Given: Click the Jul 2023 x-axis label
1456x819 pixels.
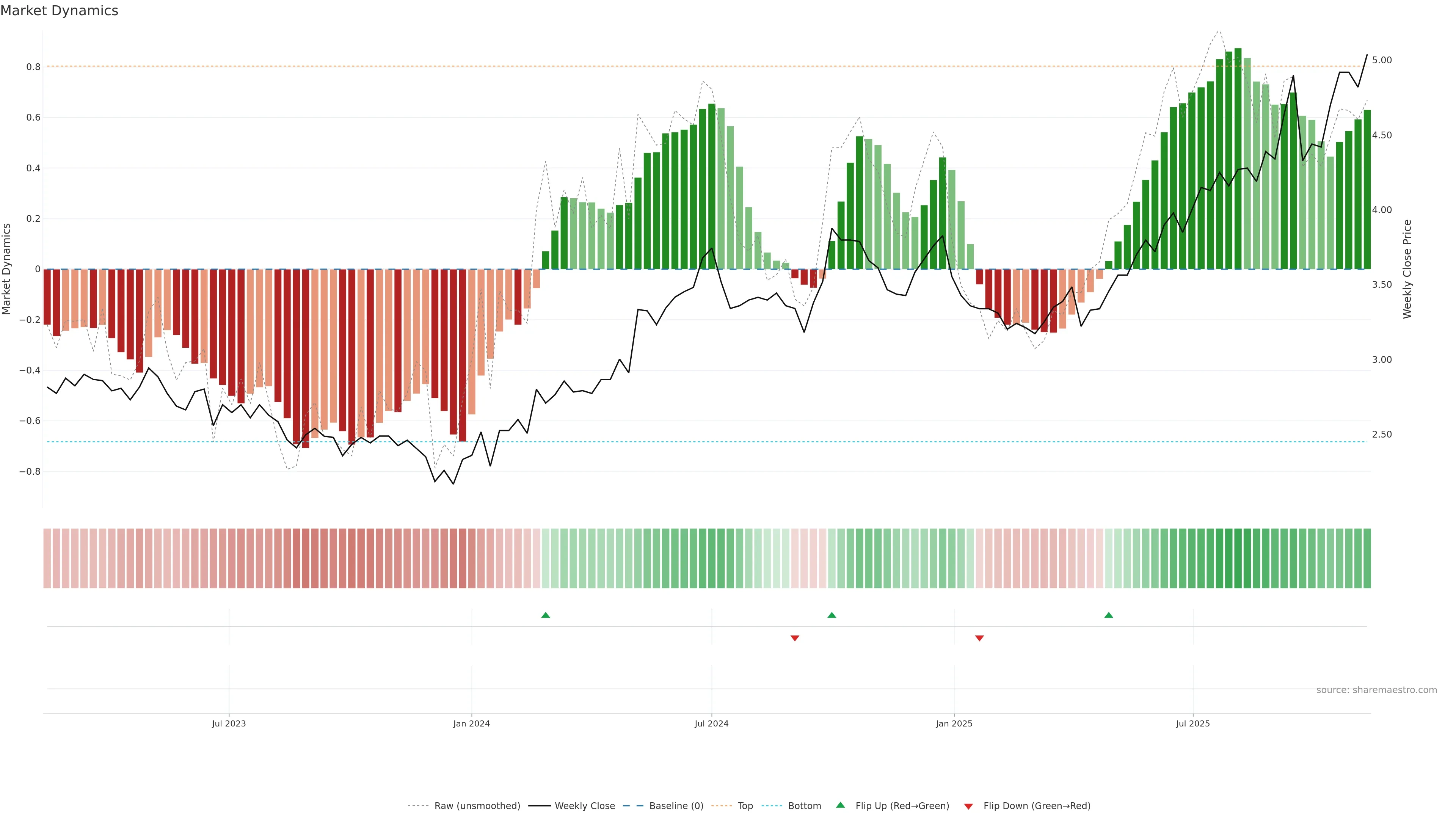Looking at the screenshot, I should coord(229,723).
